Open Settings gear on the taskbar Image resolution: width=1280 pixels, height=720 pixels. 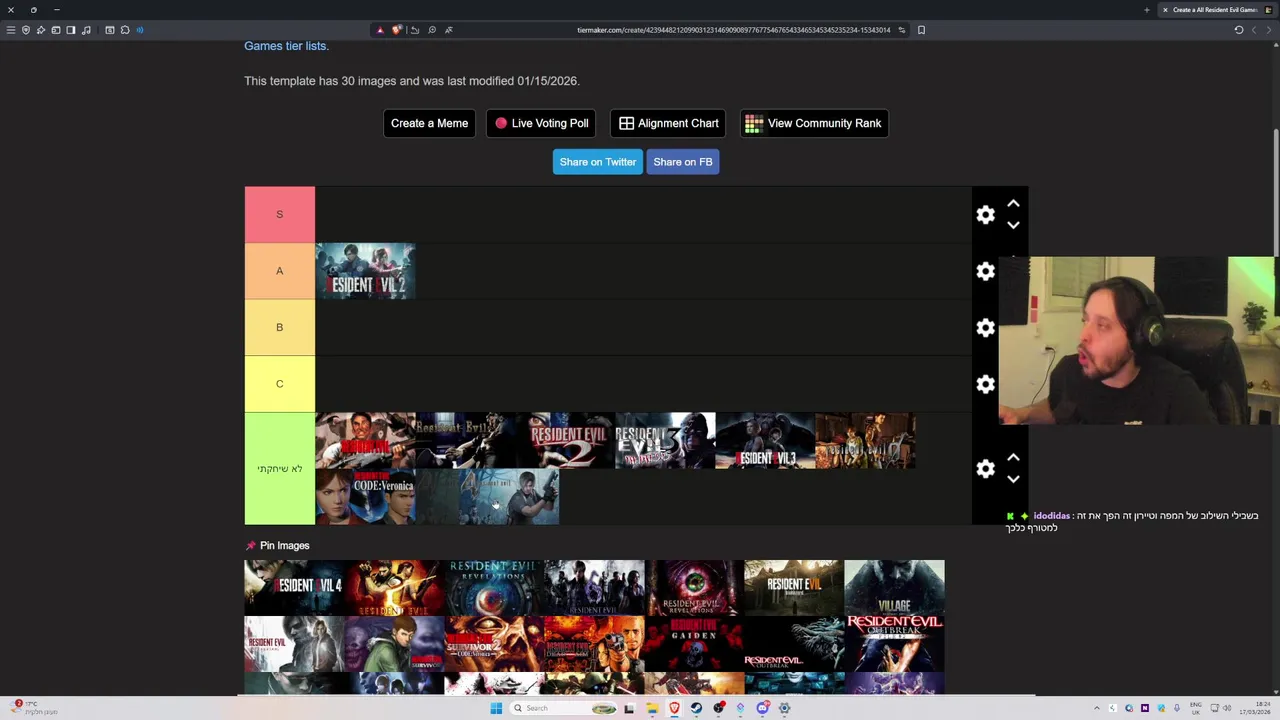point(784,708)
